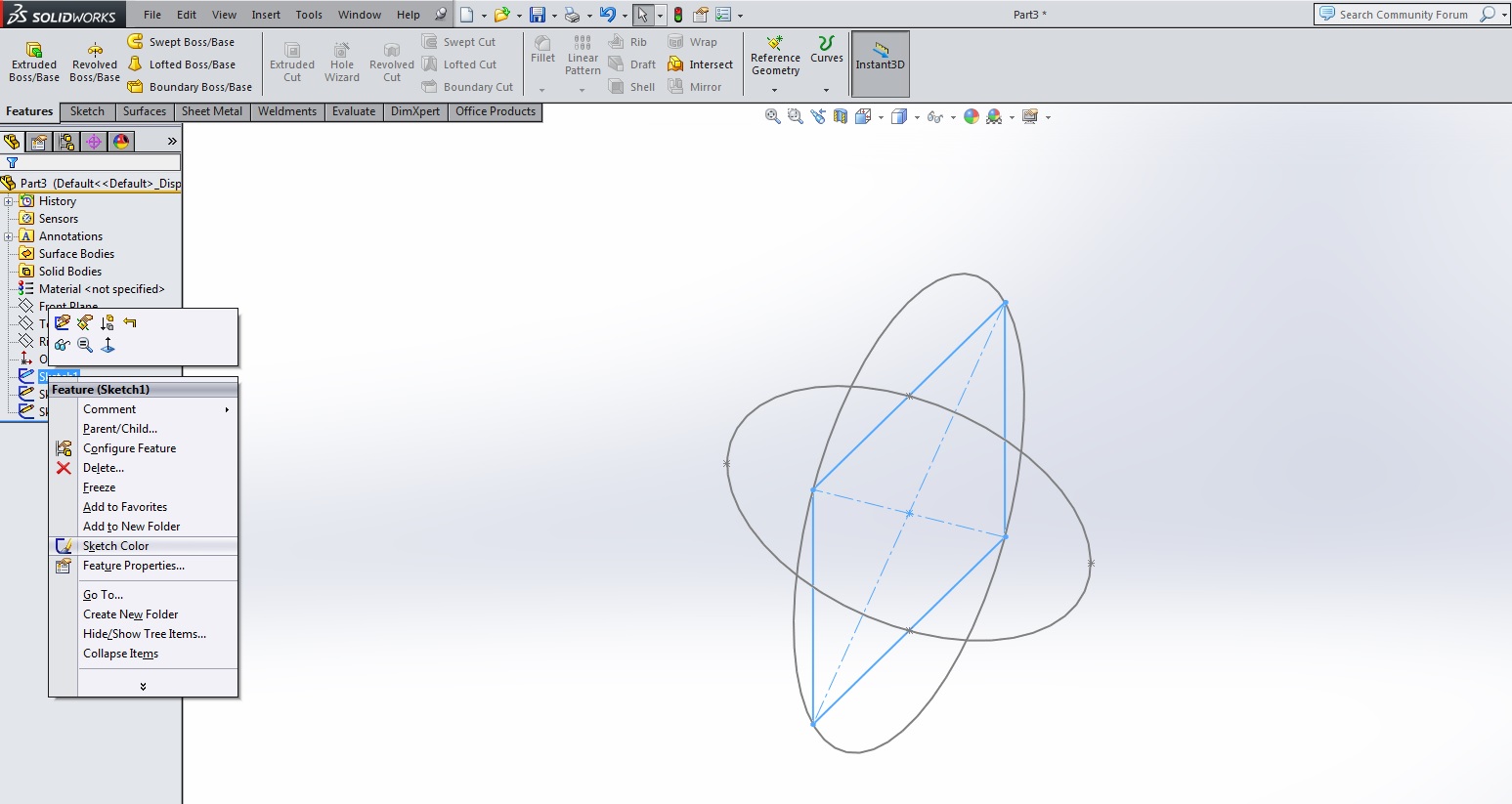Click the Edit Appearance color ball icon
This screenshot has width=1512, height=804.
click(971, 116)
